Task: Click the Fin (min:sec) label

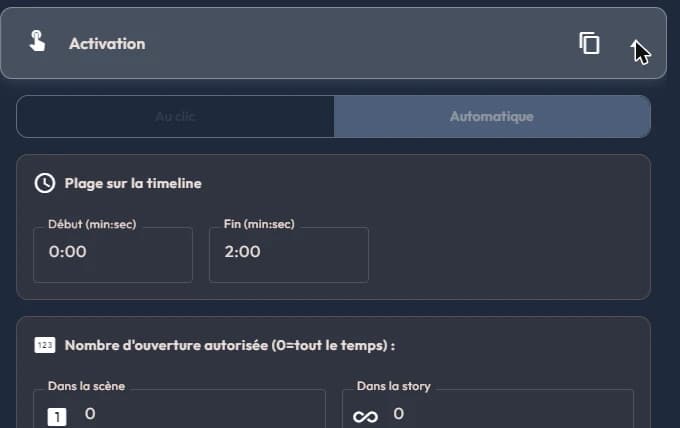Action: click(x=259, y=224)
